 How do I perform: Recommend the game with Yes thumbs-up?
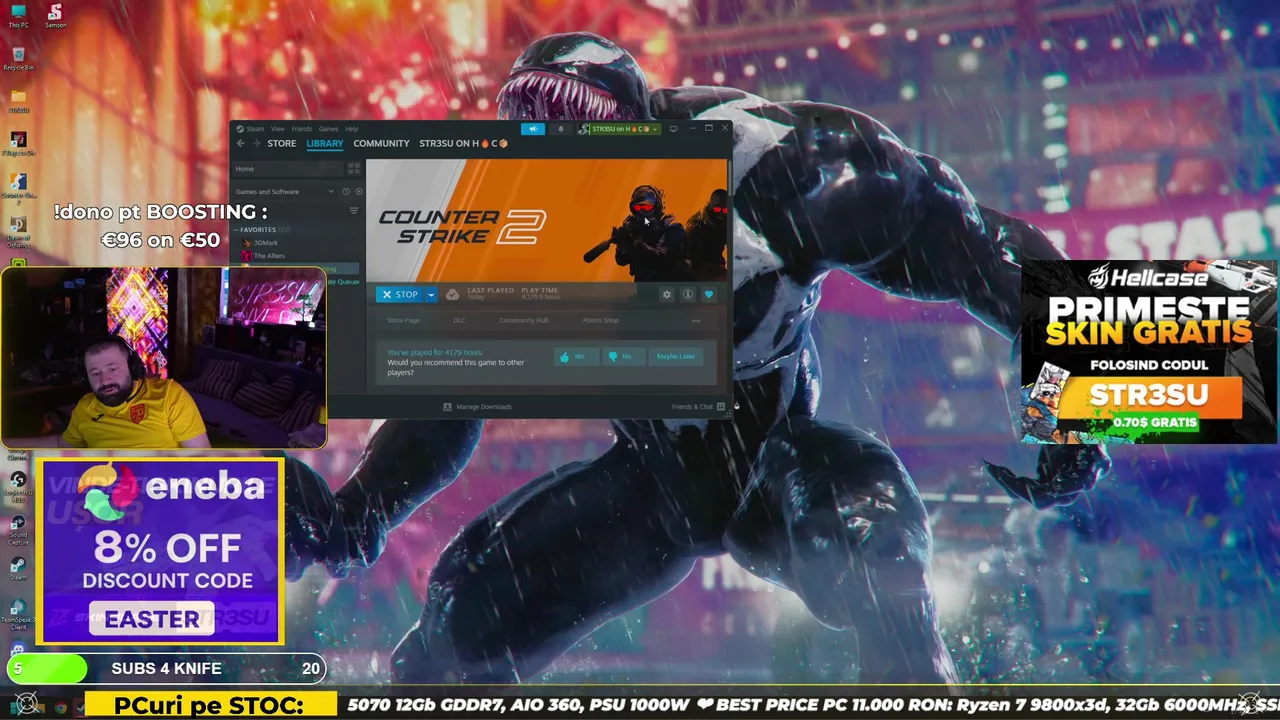pos(575,356)
